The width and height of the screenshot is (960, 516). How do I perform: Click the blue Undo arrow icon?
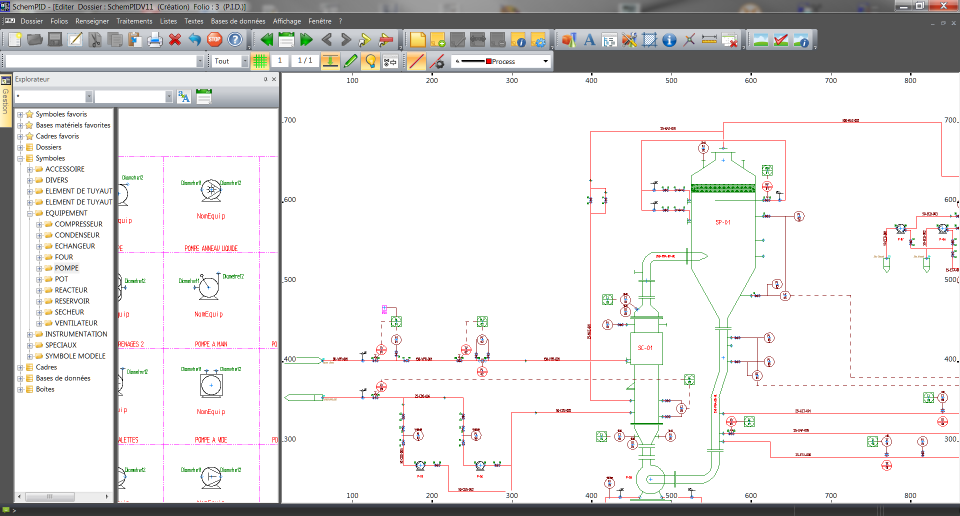(195, 40)
